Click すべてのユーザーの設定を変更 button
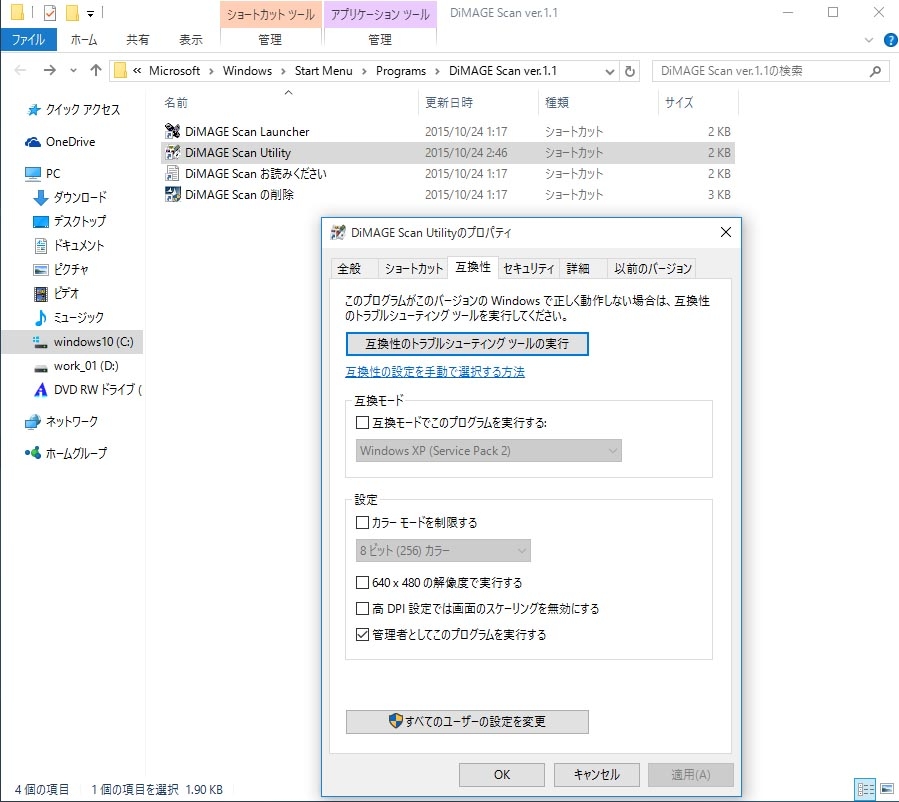 (x=467, y=722)
